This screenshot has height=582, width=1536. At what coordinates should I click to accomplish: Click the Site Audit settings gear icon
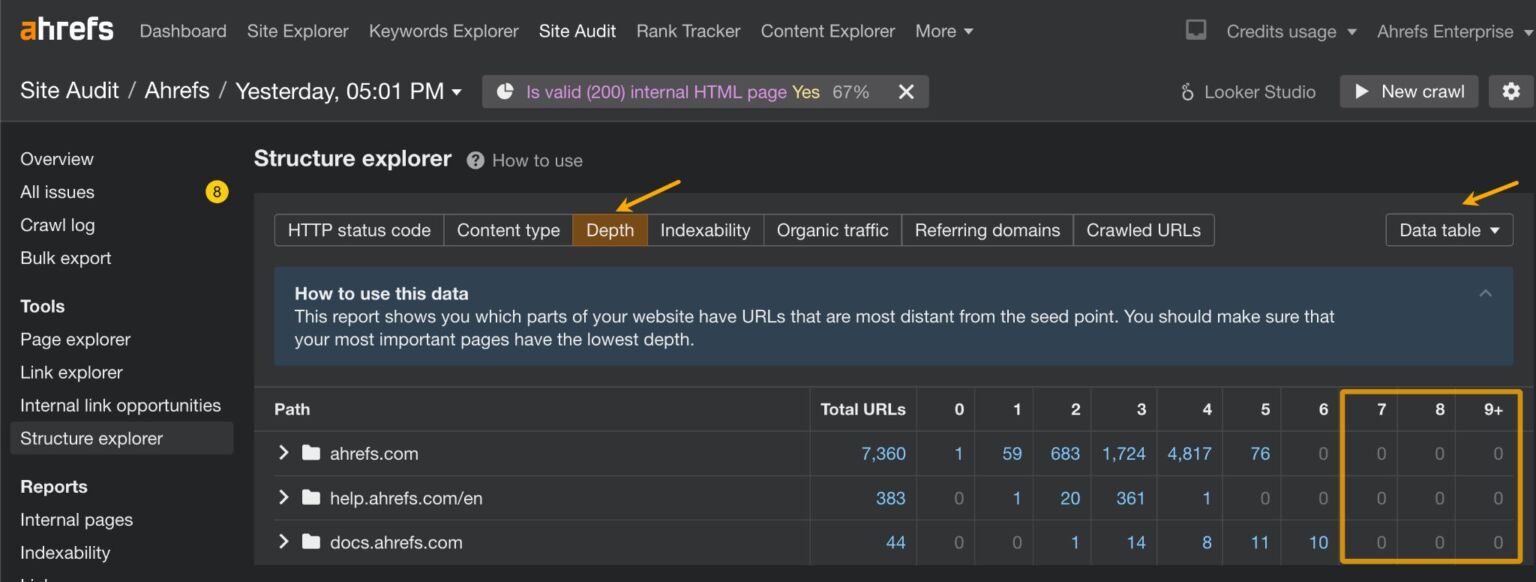tap(1510, 91)
